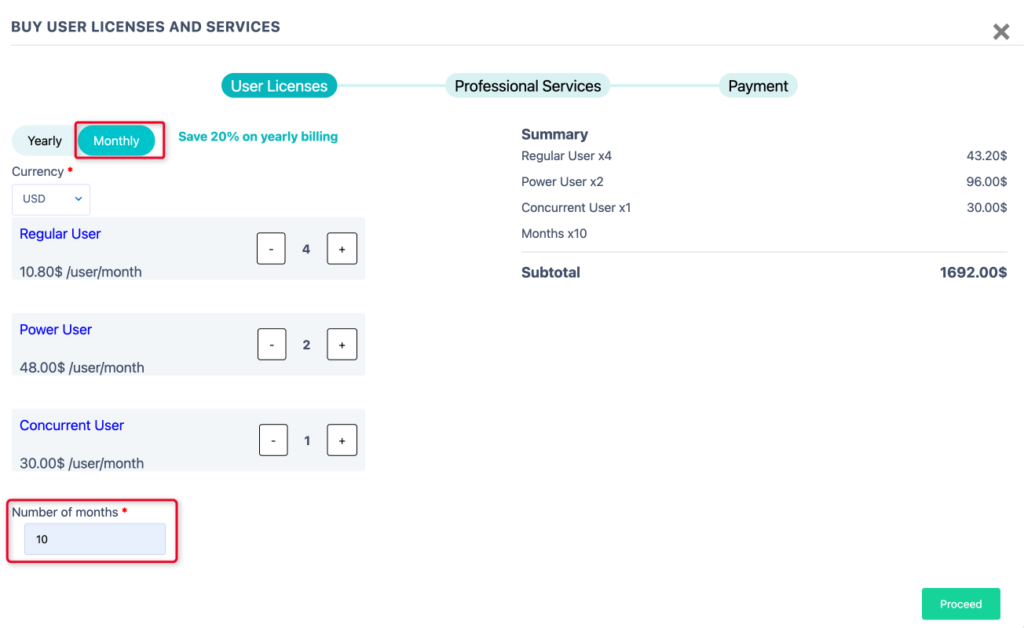Screen dimensions: 1024x628
Task: Increase Regular User license count
Action: (x=341, y=249)
